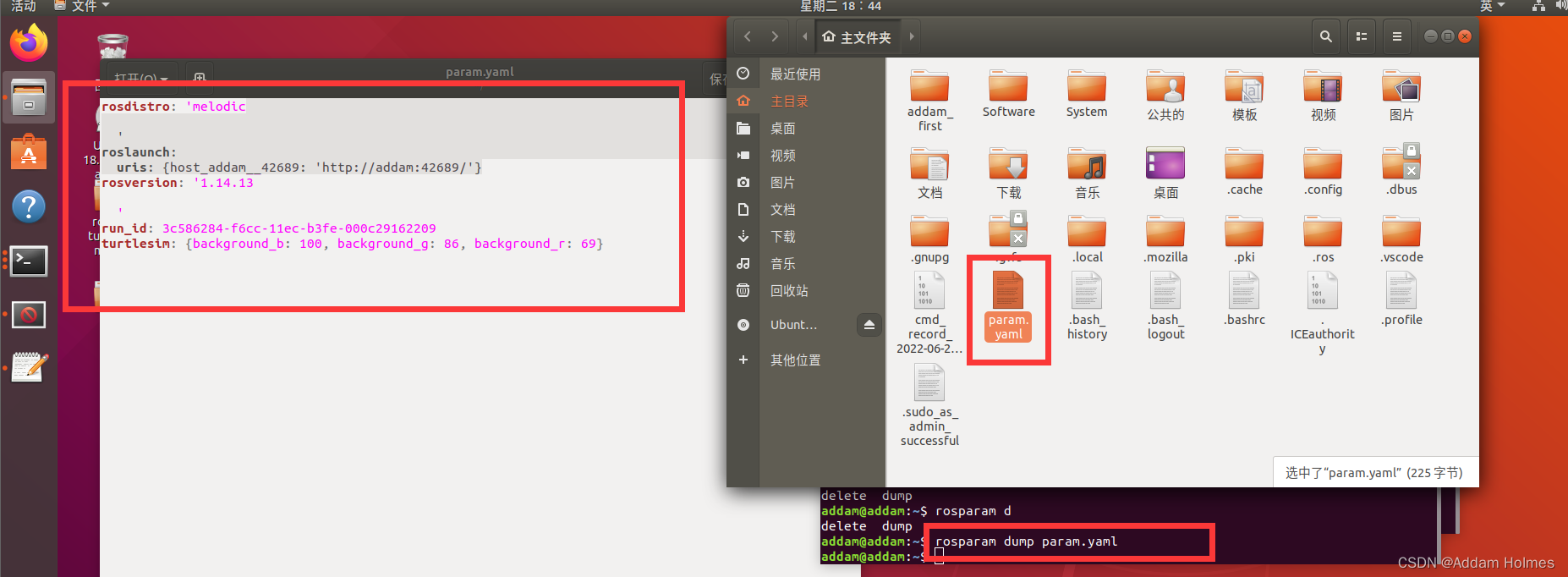
Task: Launch Ubuntu Software from the dock
Action: pos(29,153)
